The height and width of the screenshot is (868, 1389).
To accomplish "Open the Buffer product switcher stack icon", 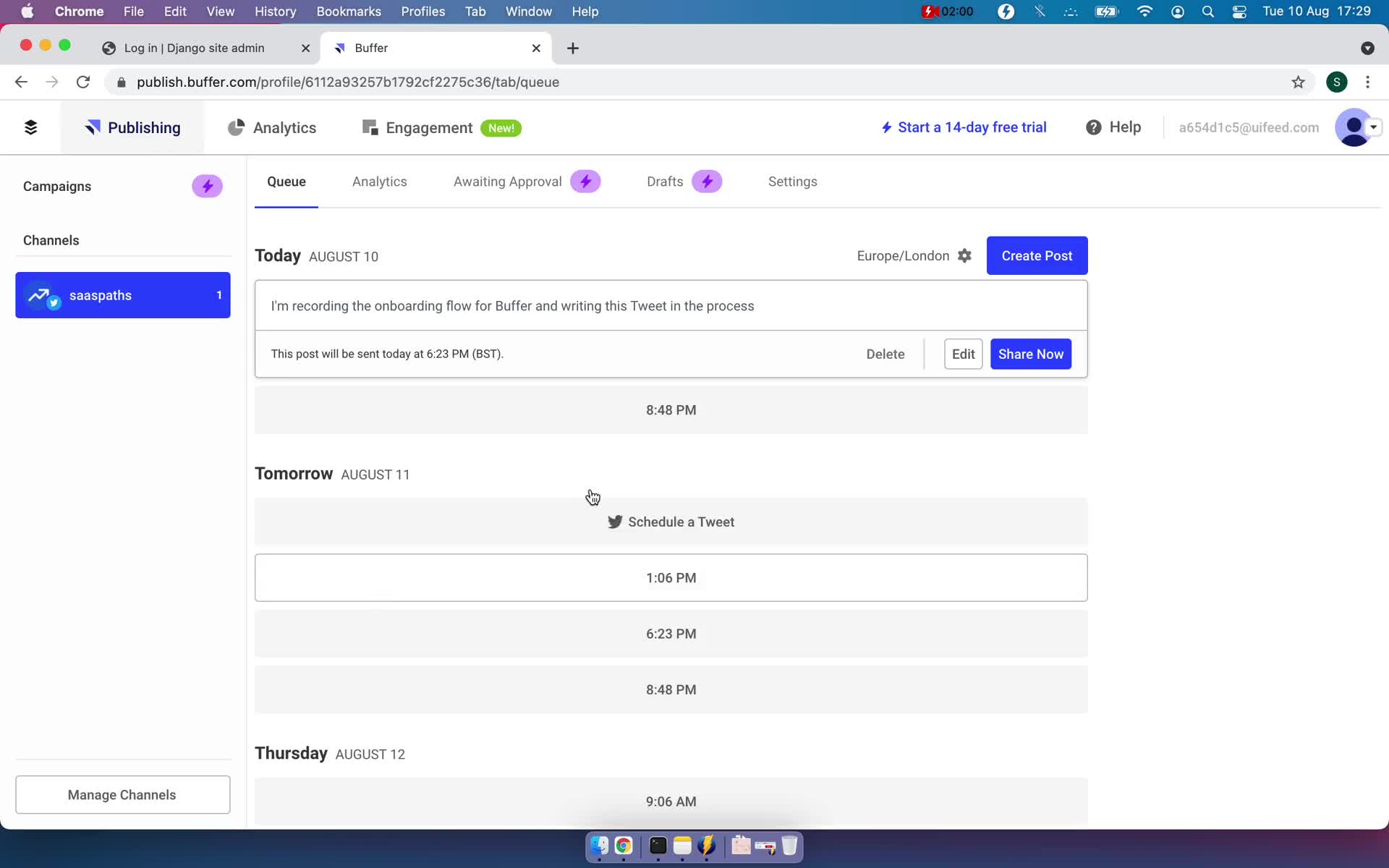I will pos(30,127).
